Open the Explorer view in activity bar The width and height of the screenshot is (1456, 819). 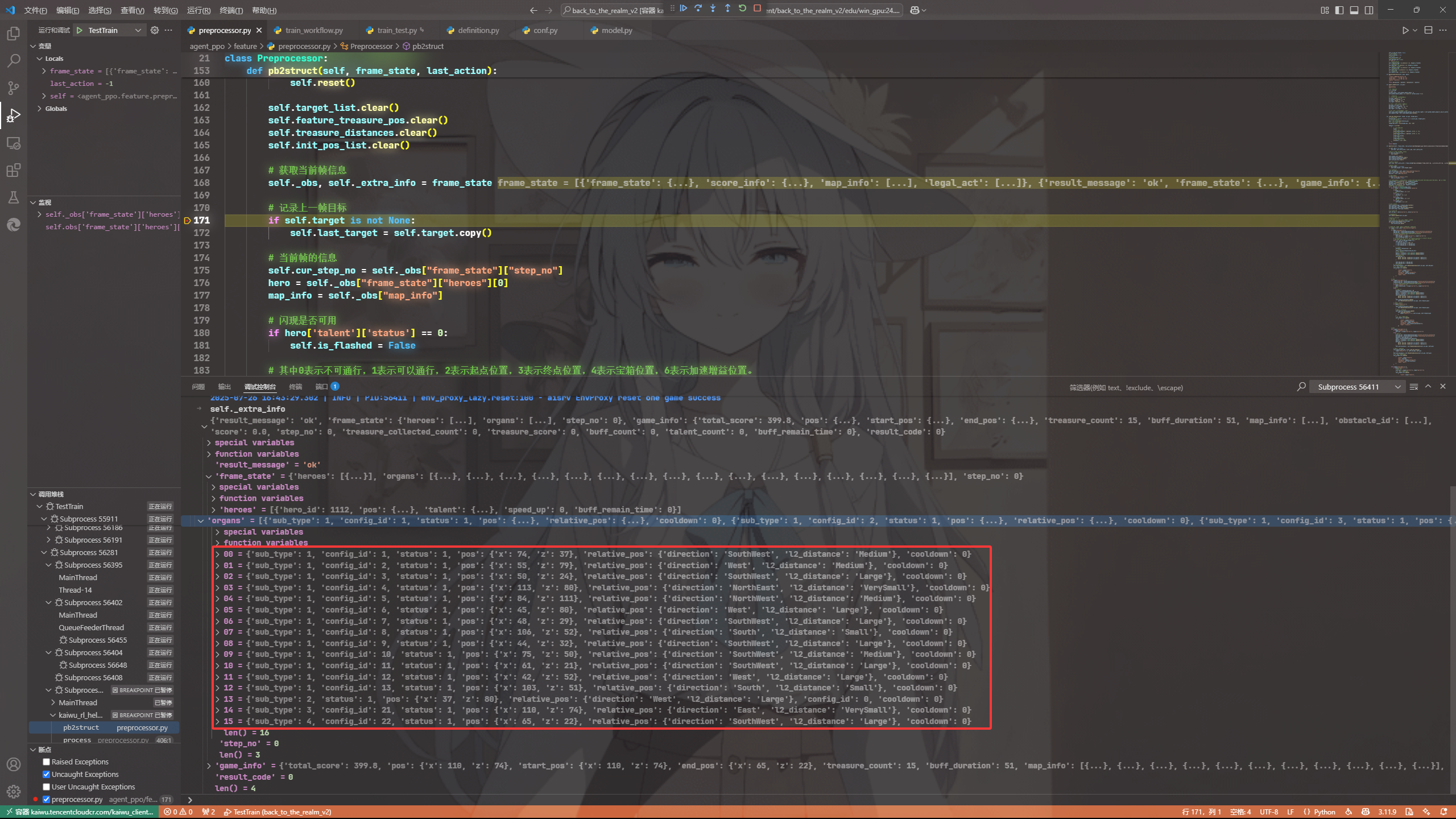pyautogui.click(x=14, y=33)
